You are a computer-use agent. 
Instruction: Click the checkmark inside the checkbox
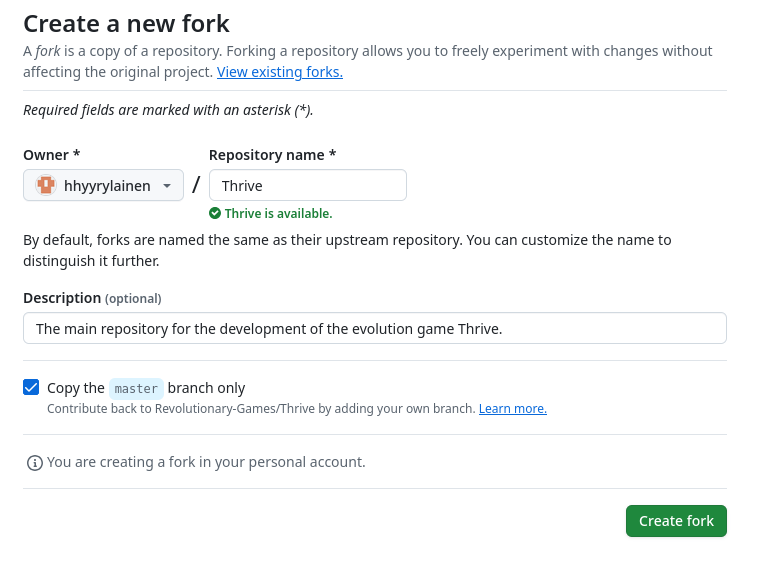[31, 387]
